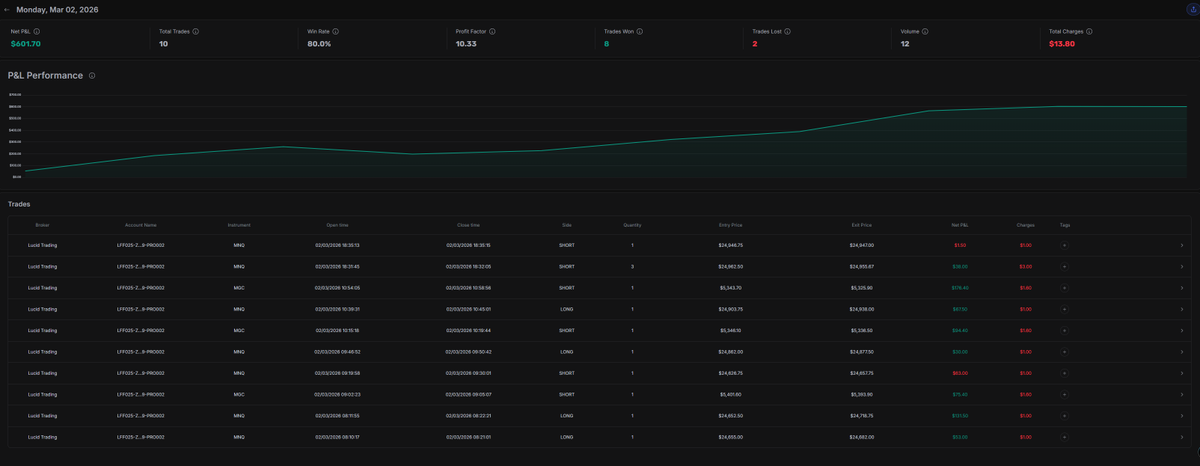Select the Monday, Mar 02, 2026 date heading
This screenshot has width=1200, height=466.
pos(57,10)
